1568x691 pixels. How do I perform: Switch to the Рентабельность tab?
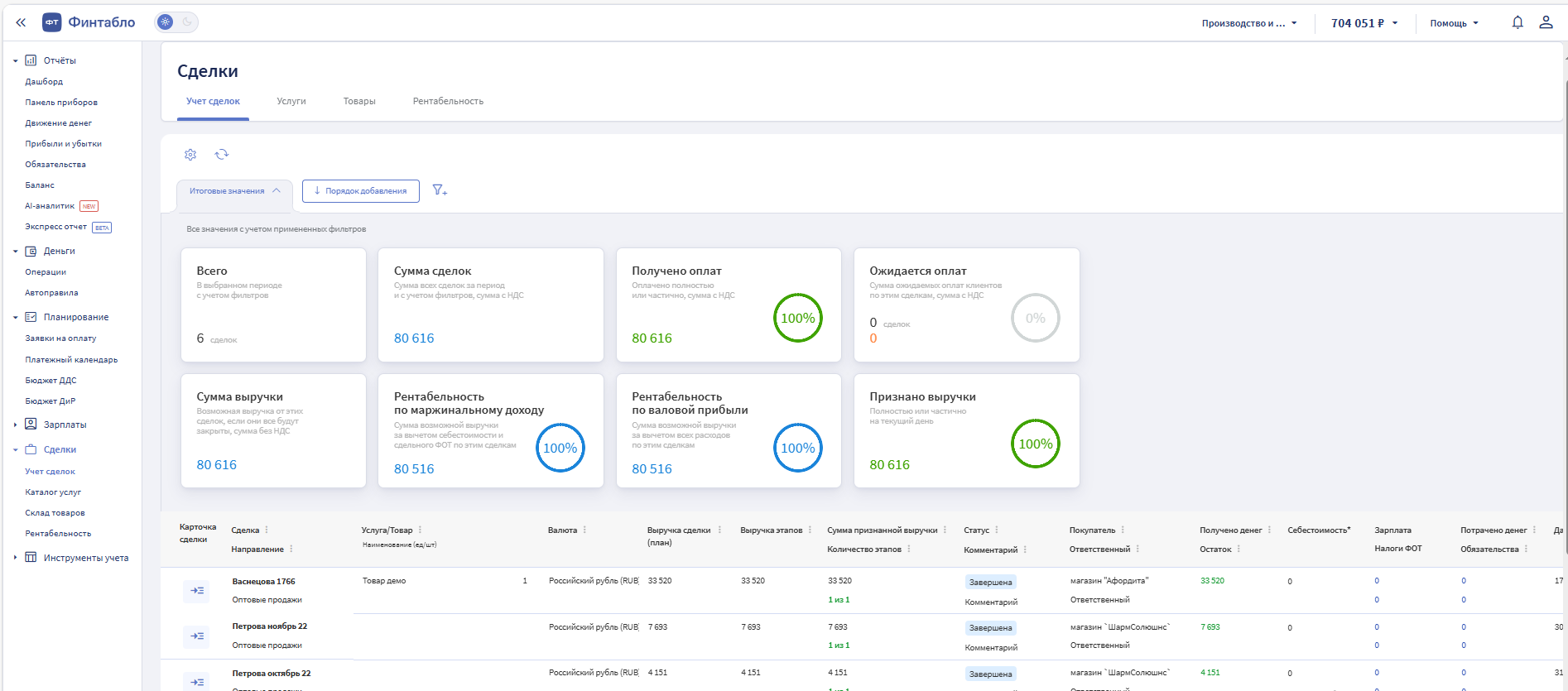tap(448, 102)
